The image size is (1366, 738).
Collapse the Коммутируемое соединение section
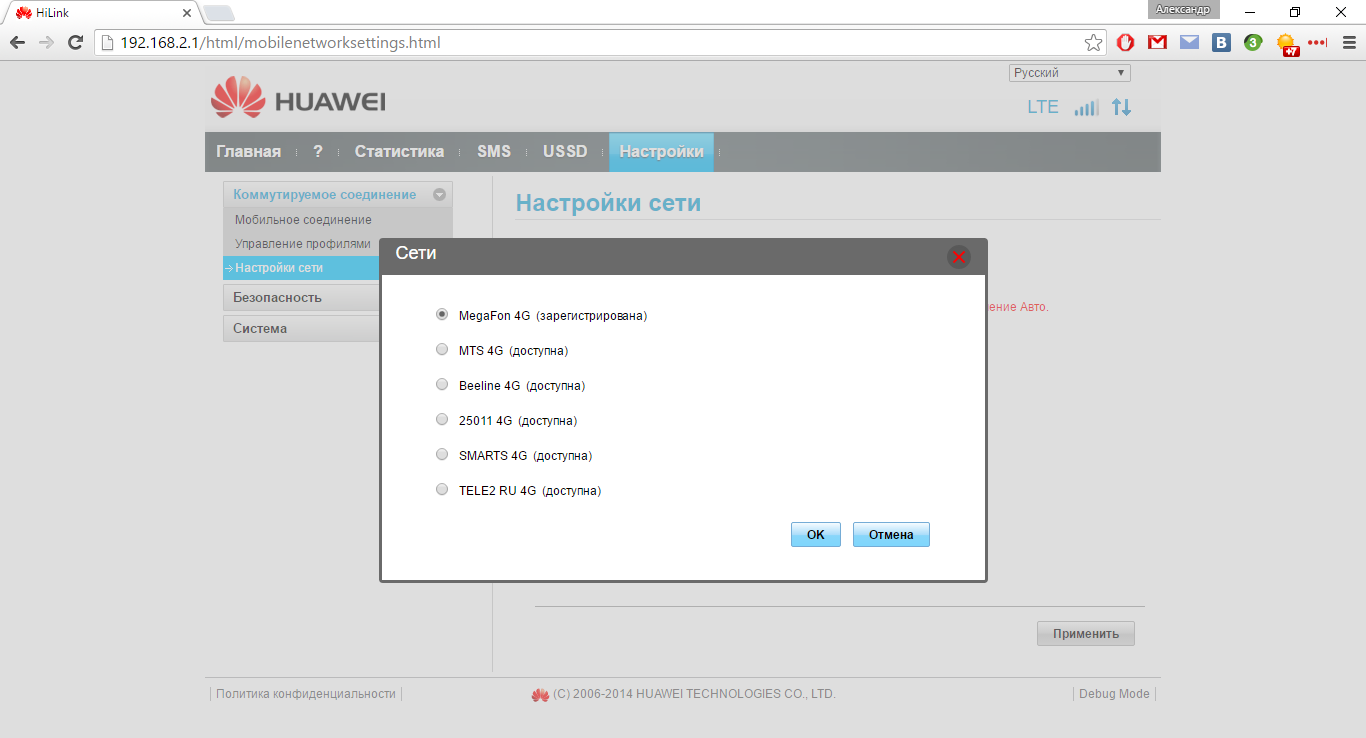438,195
